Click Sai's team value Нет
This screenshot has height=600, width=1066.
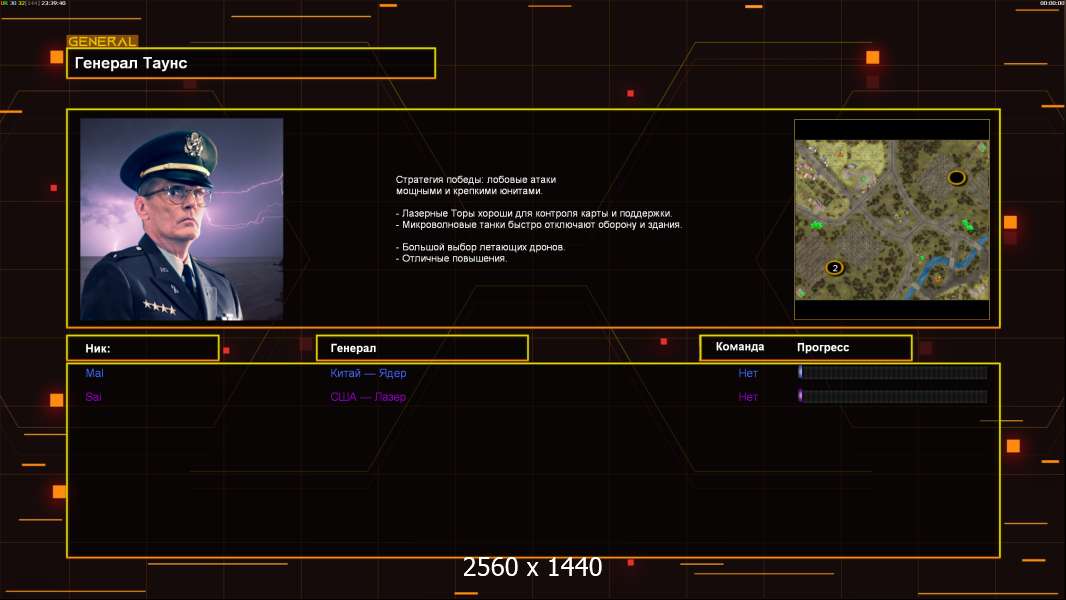(x=748, y=397)
